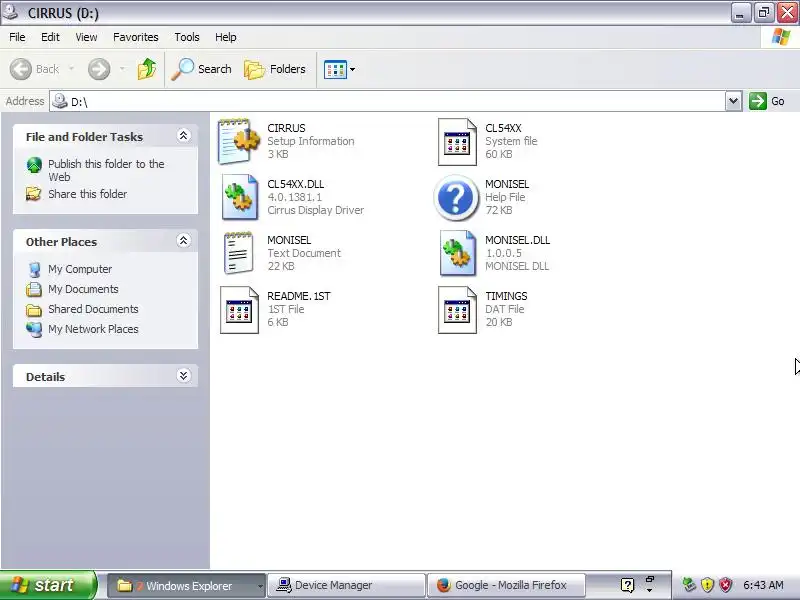Select the MONISEL Text Document icon

(238, 253)
